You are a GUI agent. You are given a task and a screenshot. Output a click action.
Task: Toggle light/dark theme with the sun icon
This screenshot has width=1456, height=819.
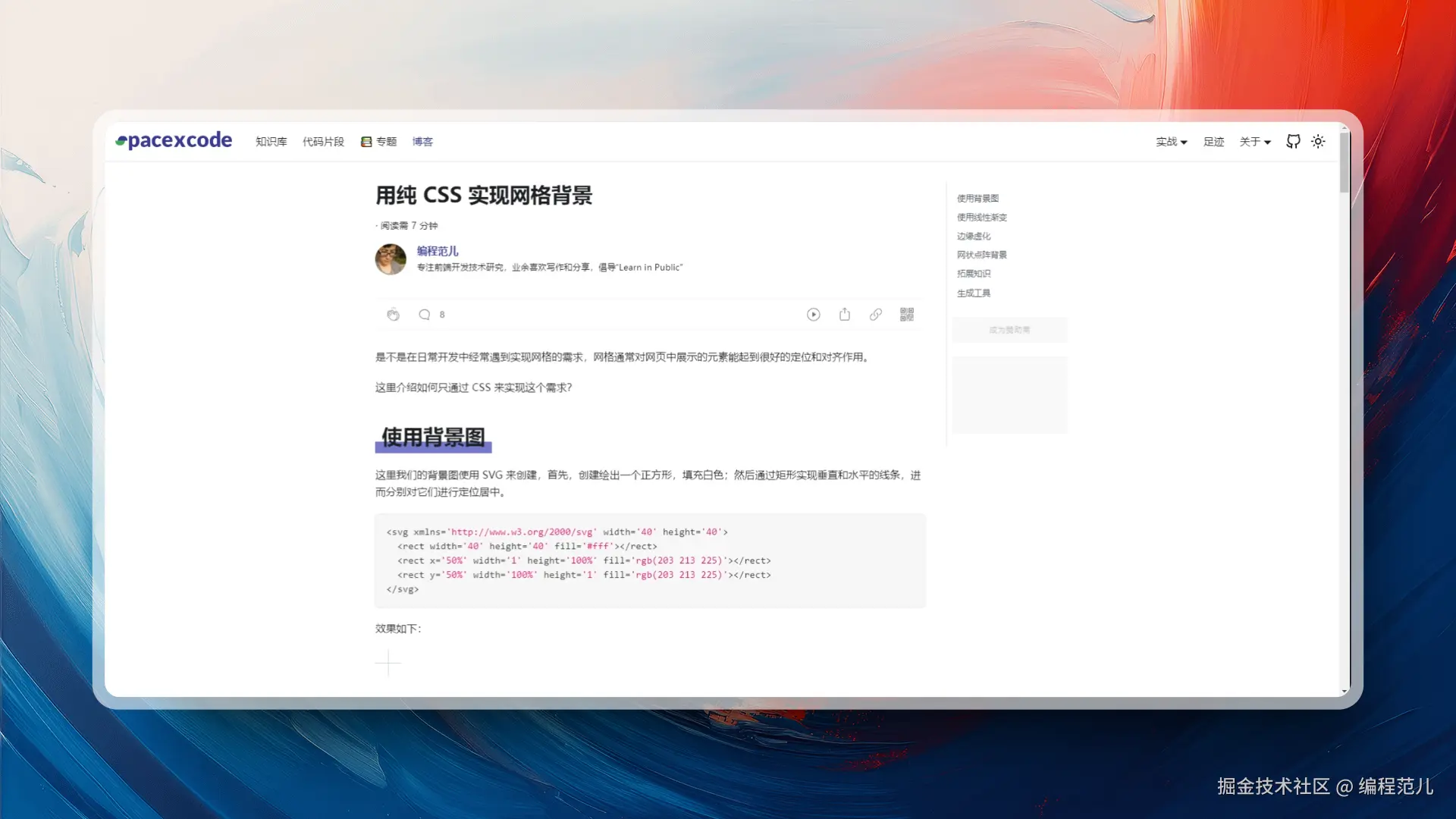[1318, 142]
